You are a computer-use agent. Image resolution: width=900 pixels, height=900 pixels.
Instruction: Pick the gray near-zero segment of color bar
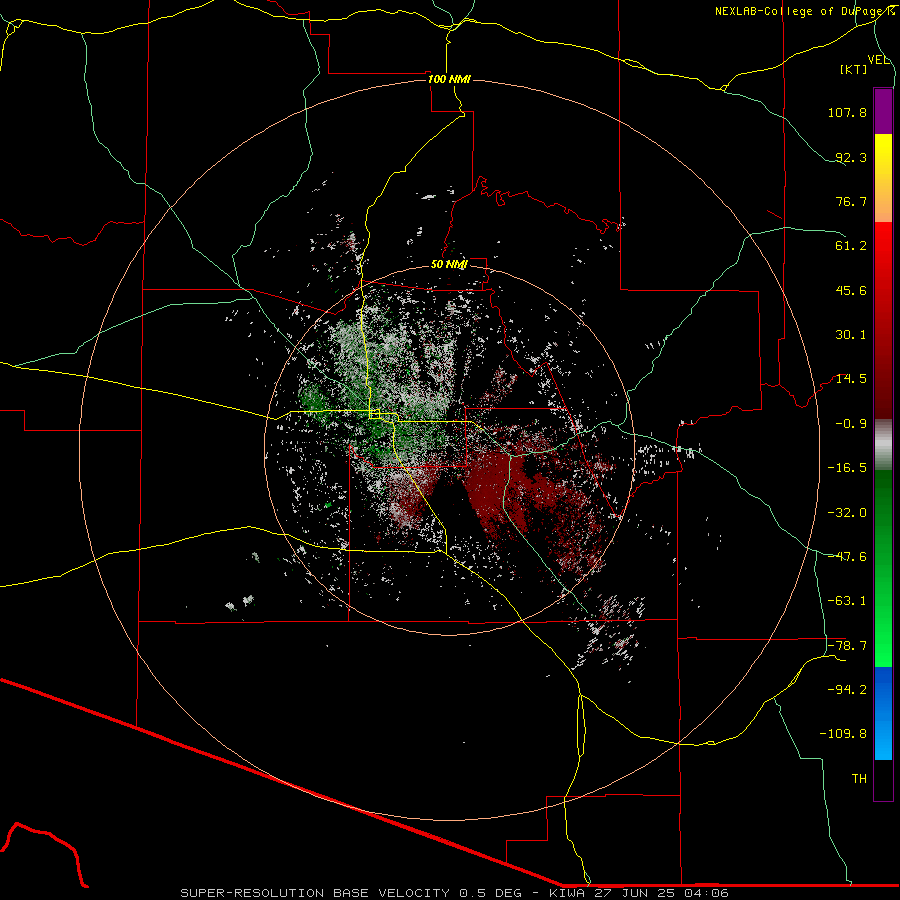(x=883, y=445)
